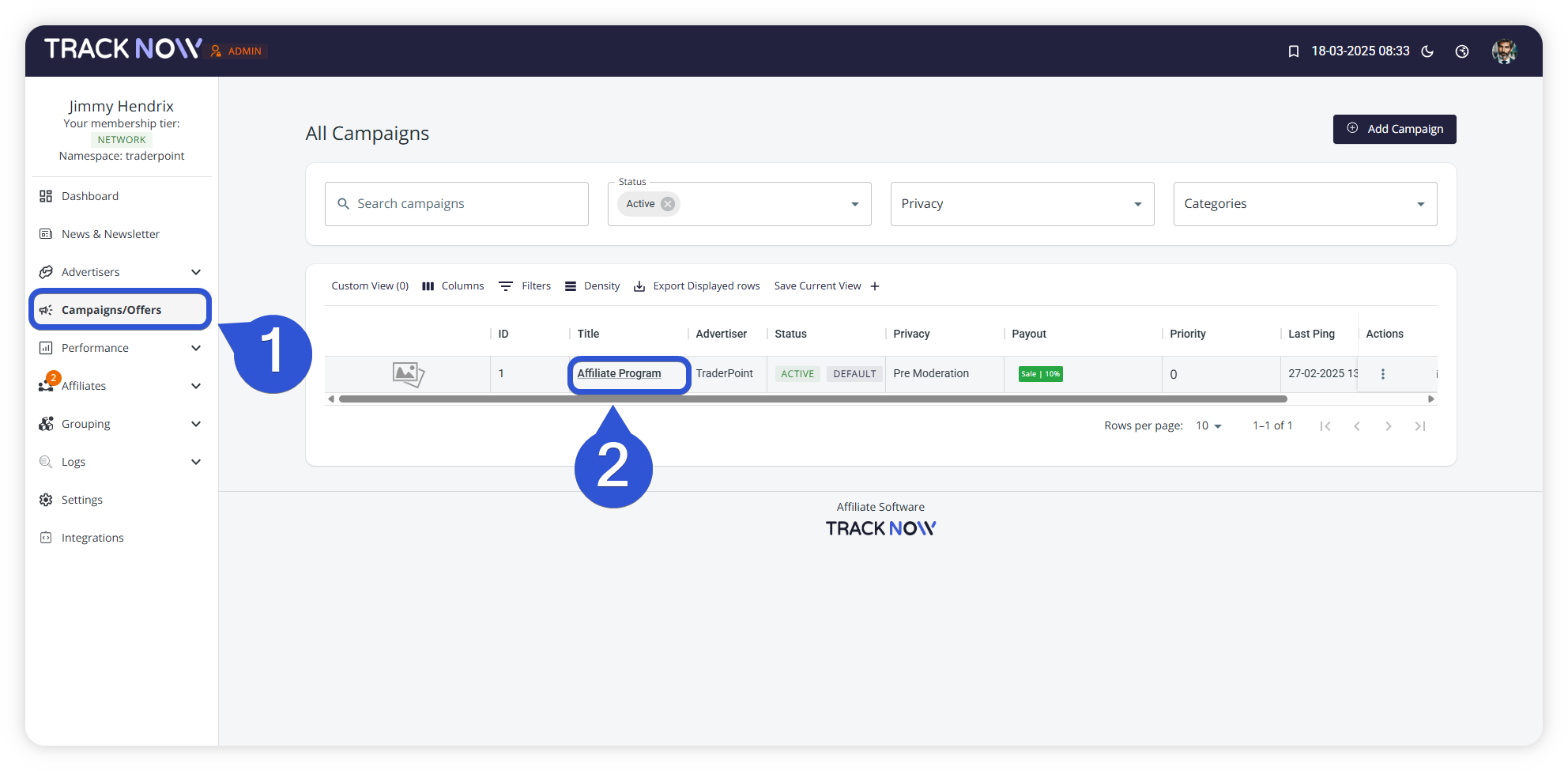
Task: Open Filters for the campaigns table
Action: 525,285
